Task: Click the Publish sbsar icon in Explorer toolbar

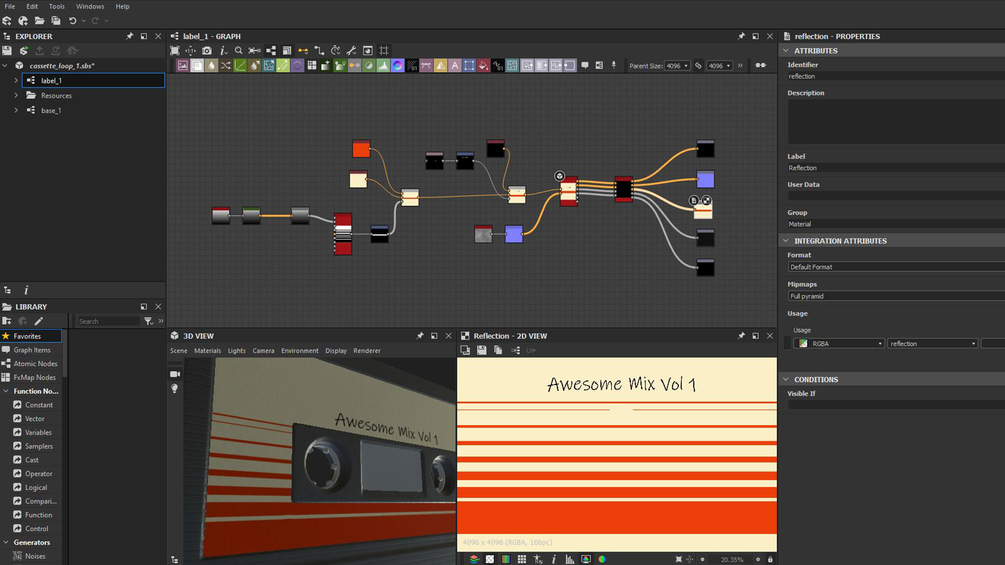Action: point(24,51)
